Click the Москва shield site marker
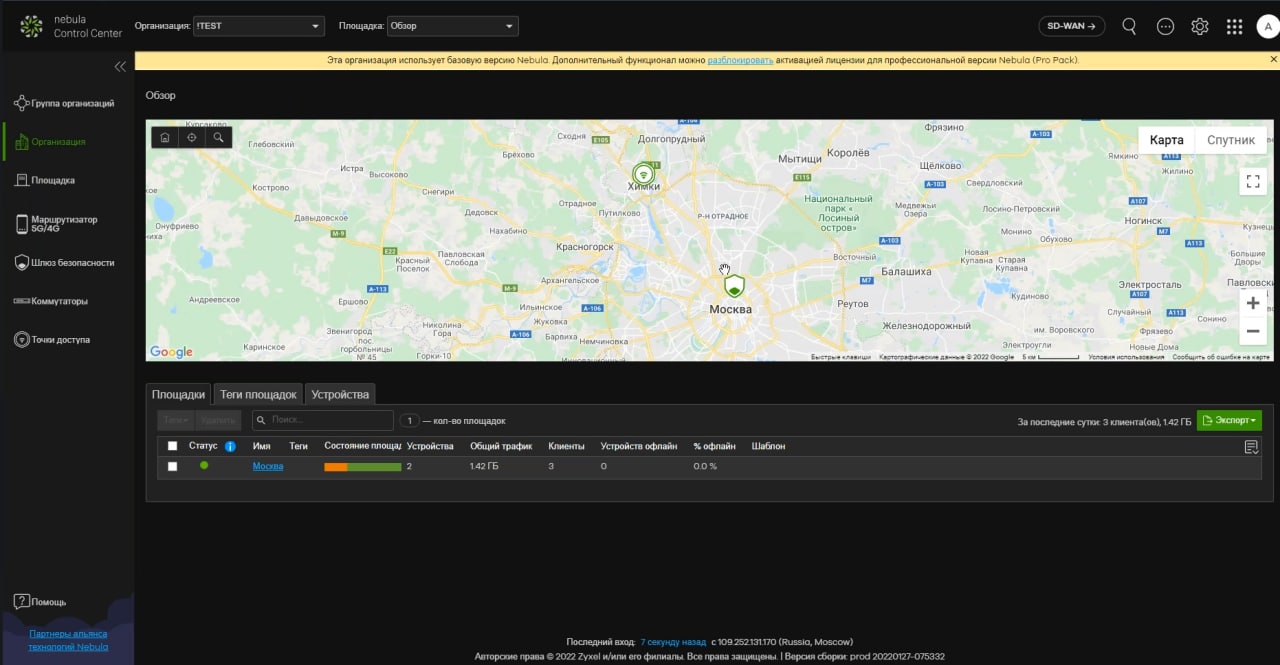Screen dimensions: 1280x665 (735, 287)
